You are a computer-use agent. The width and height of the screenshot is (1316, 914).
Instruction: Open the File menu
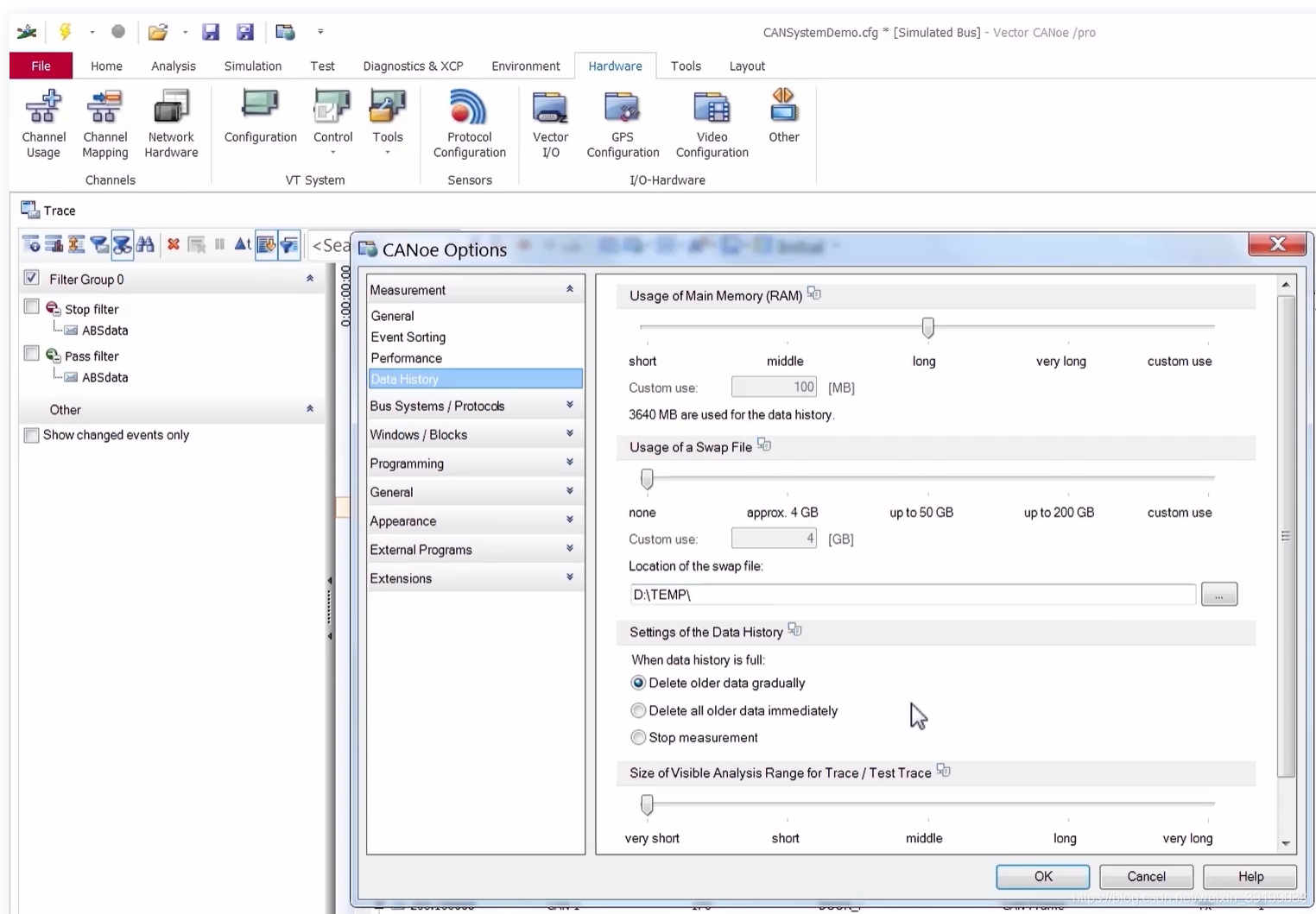point(41,66)
